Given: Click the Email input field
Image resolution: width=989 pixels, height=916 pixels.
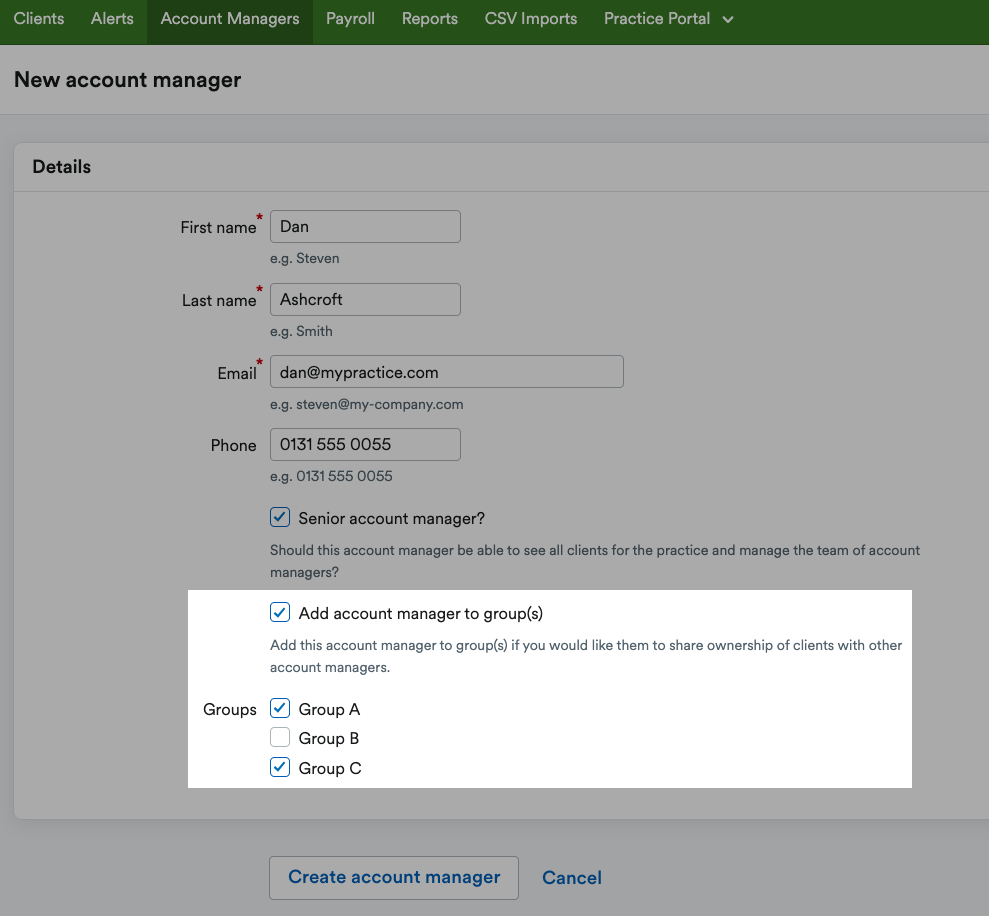Looking at the screenshot, I should click(447, 372).
